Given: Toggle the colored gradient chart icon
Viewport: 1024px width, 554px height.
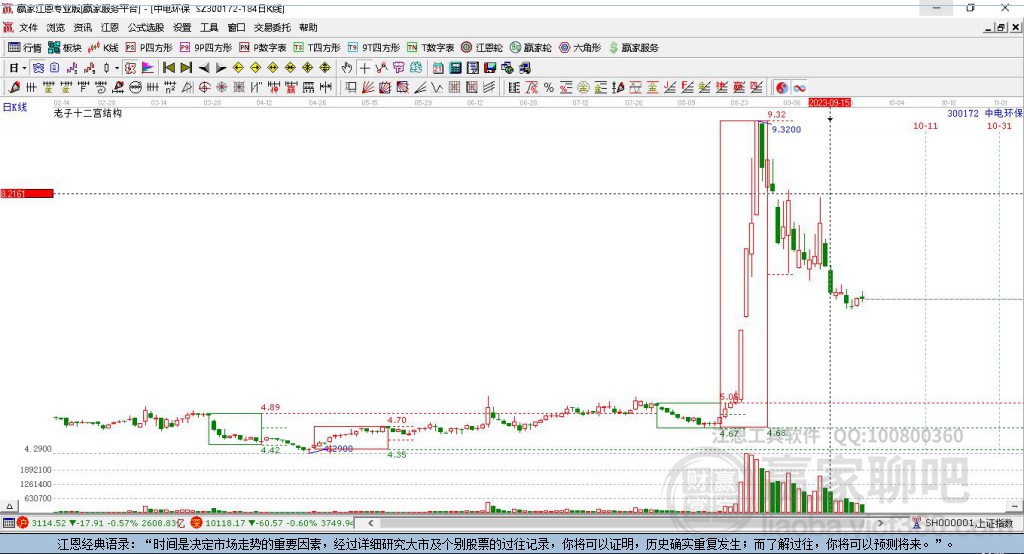Looking at the screenshot, I should tap(148, 68).
